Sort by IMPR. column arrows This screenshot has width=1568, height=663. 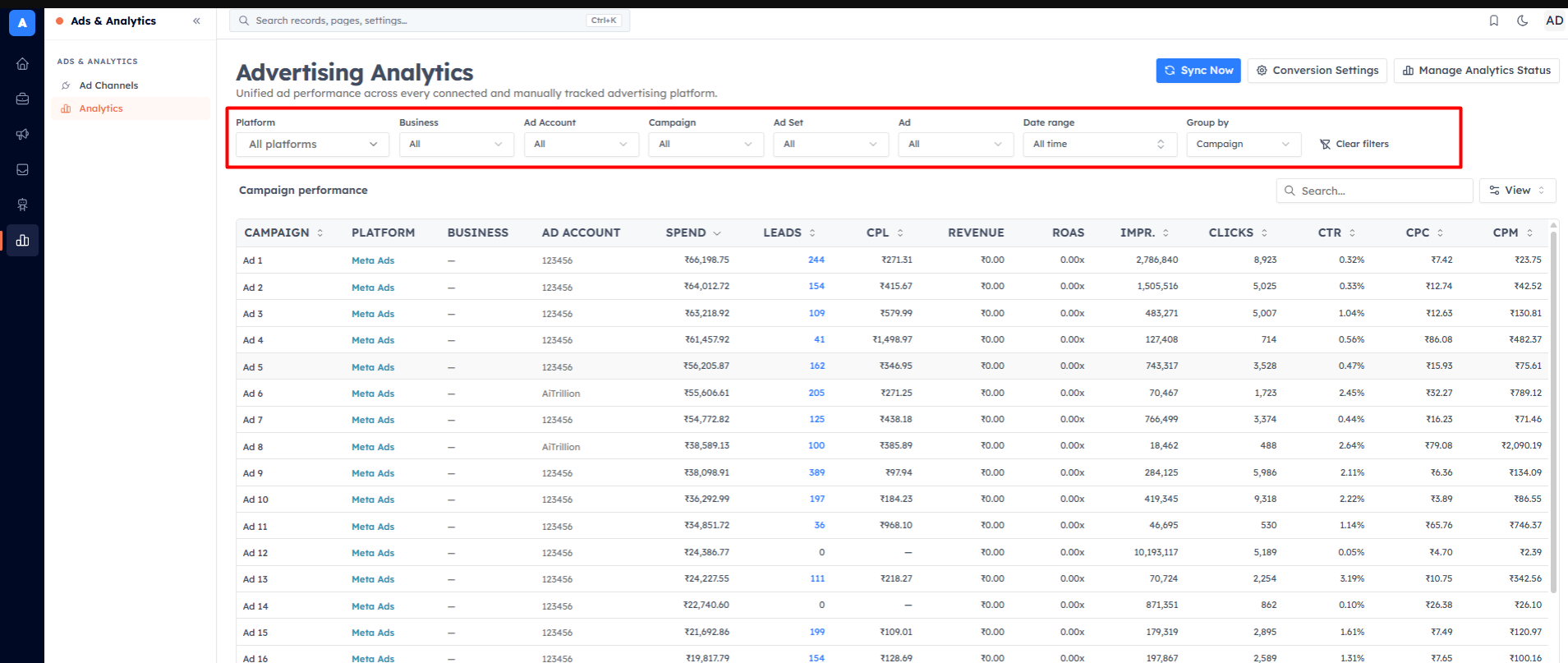[1166, 233]
